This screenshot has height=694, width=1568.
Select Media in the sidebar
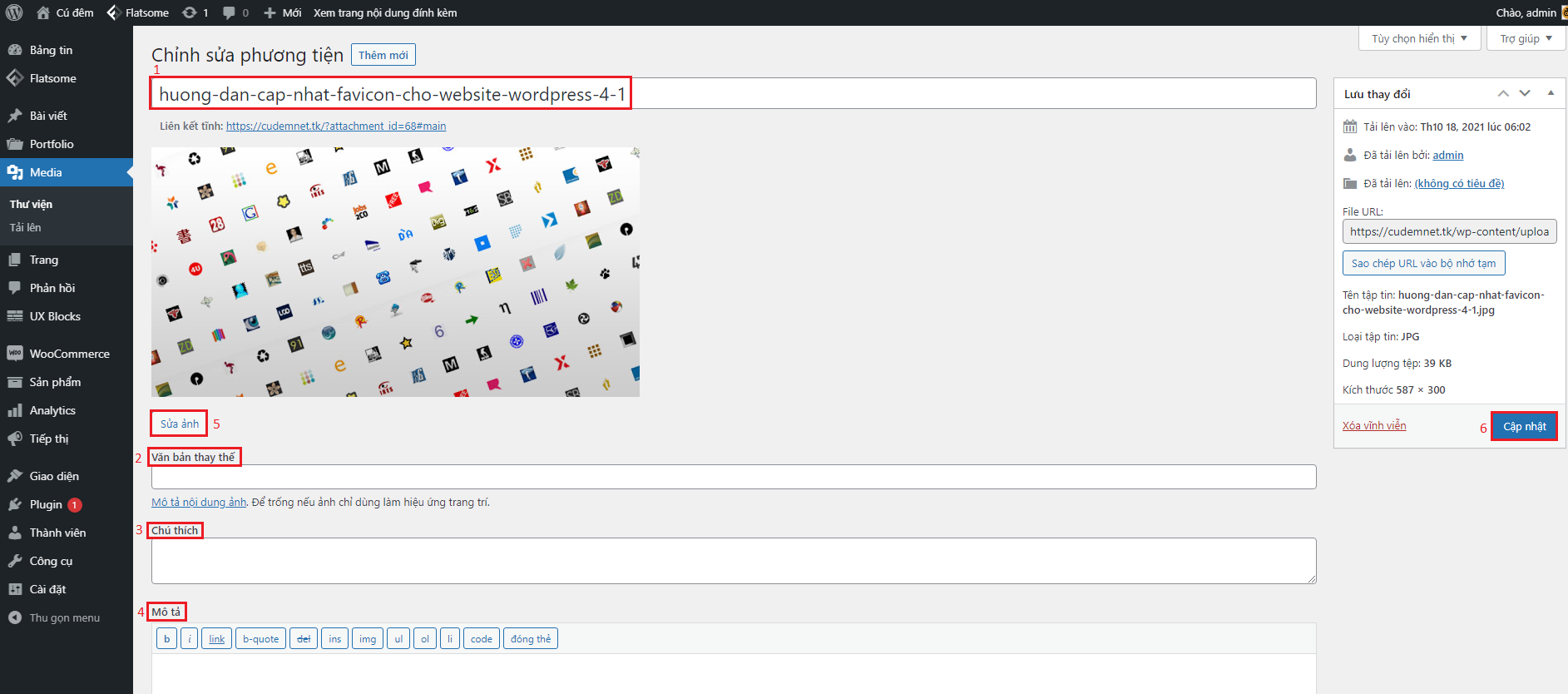tap(67, 172)
